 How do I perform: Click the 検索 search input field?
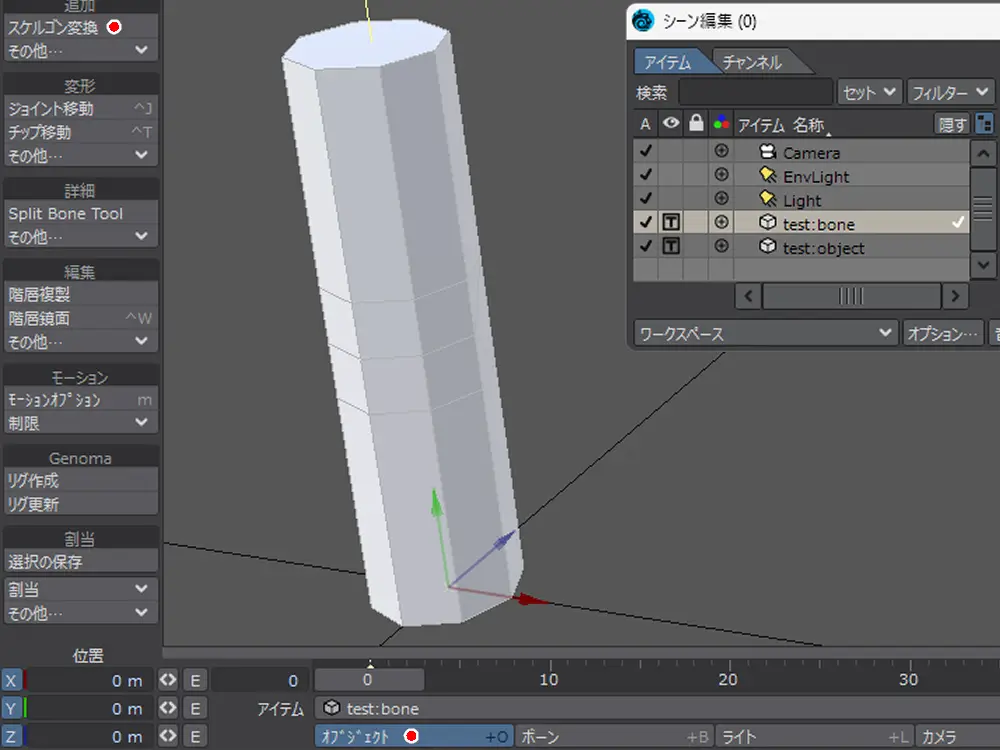pyautogui.click(x=755, y=92)
